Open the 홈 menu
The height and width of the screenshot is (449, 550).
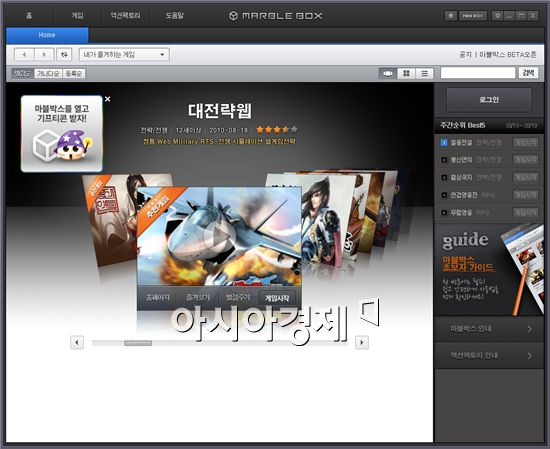[29, 15]
